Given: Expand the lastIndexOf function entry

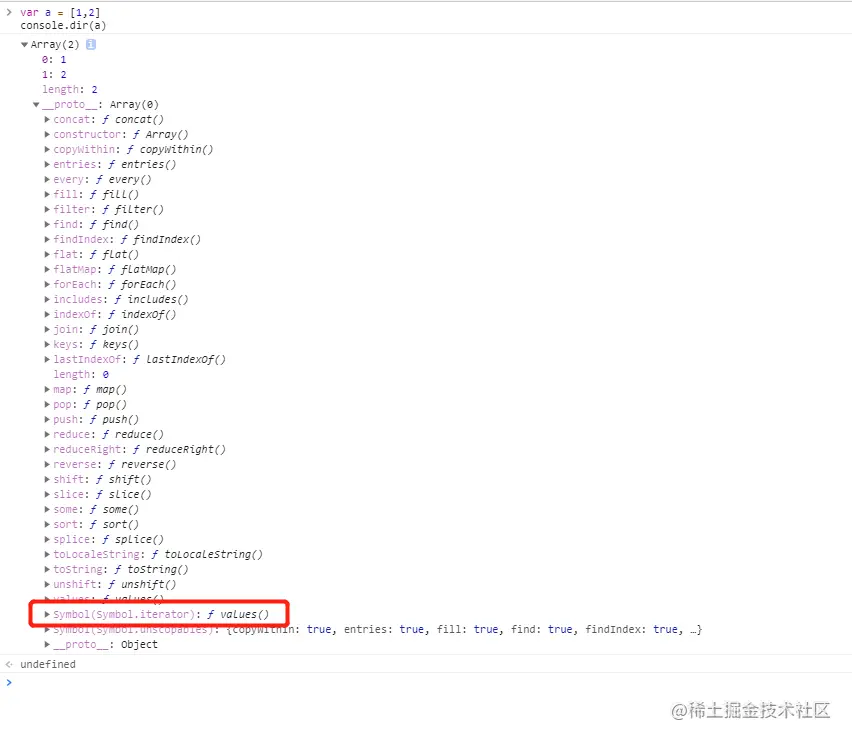Looking at the screenshot, I should (47, 359).
